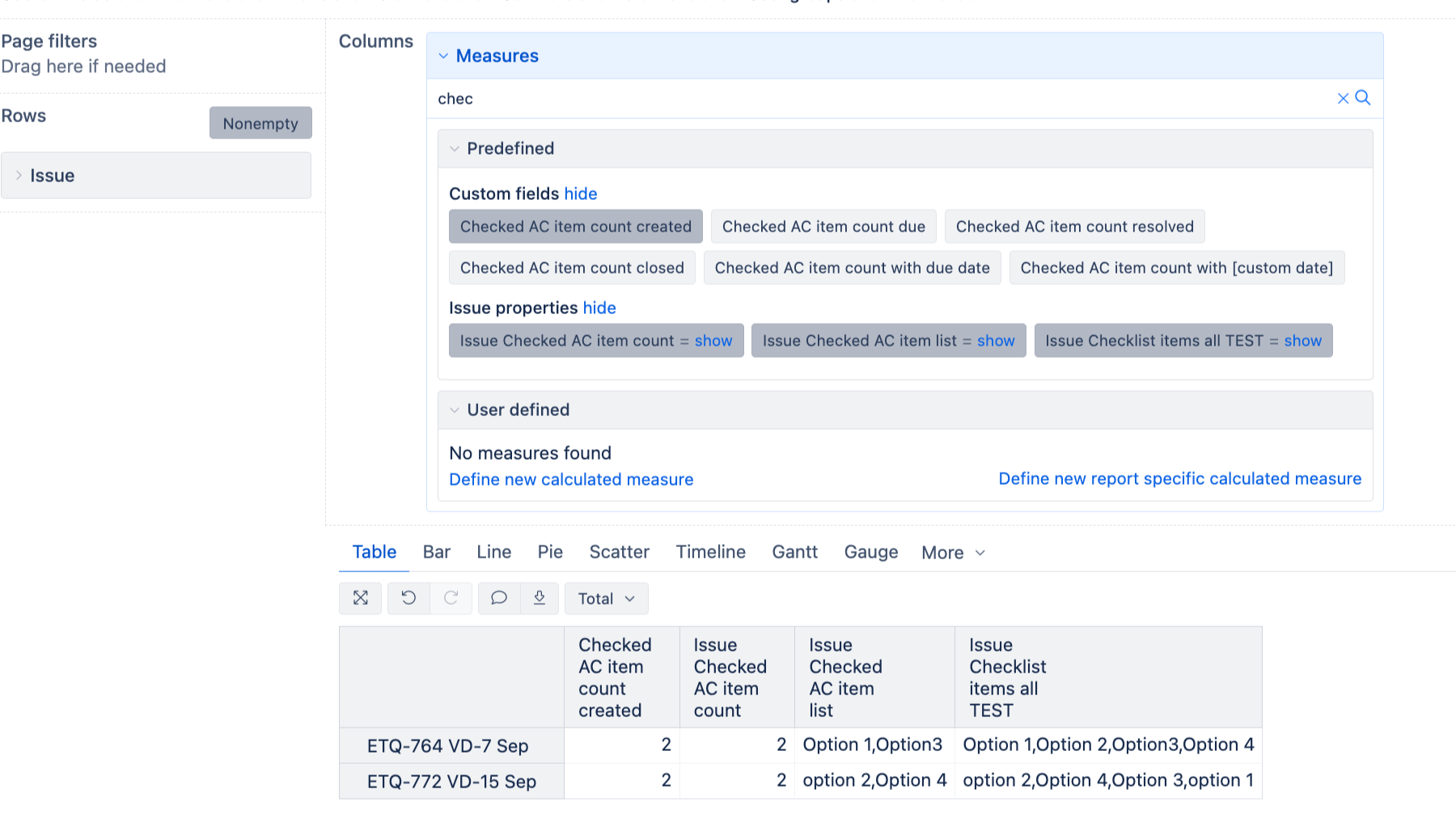
Task: Click Define new report specific calculated measure
Action: pos(1179,479)
